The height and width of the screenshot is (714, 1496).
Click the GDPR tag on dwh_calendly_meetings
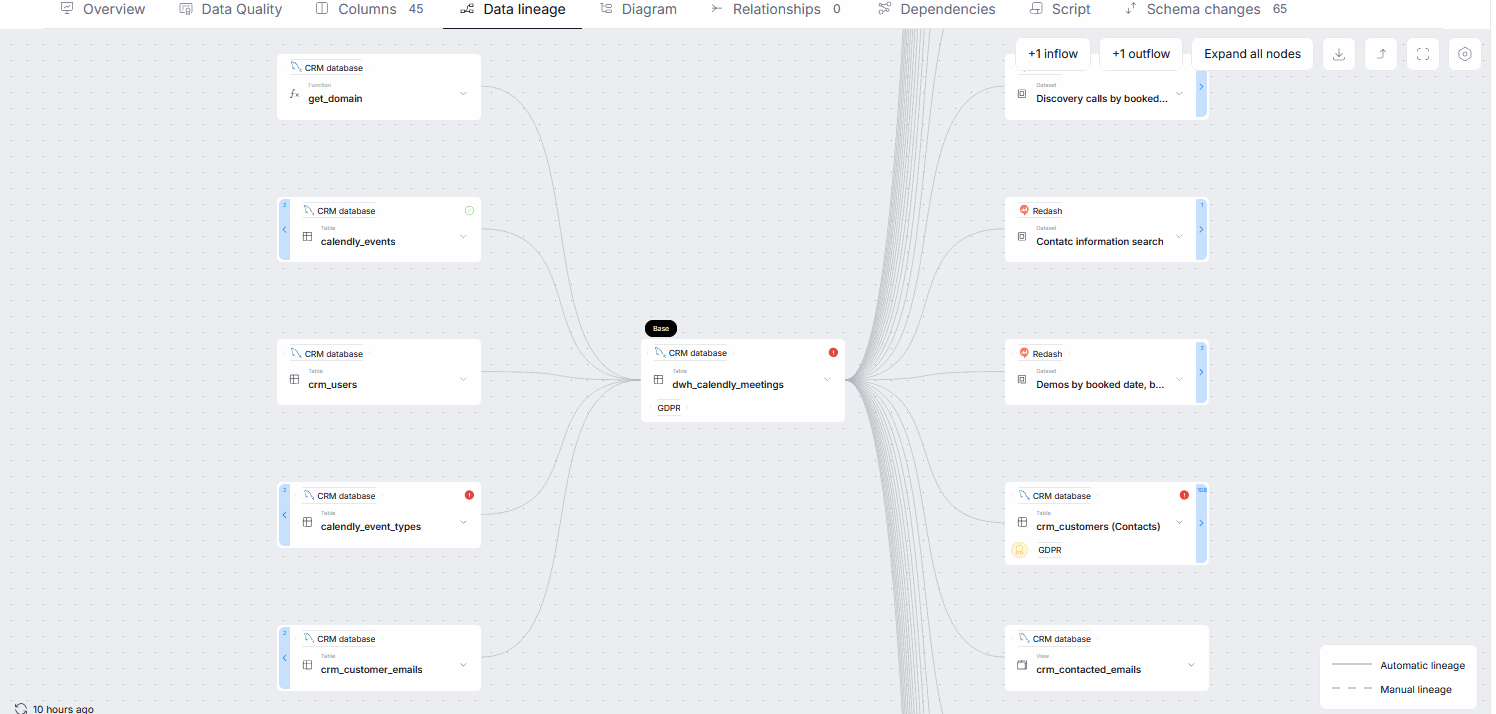pos(669,408)
